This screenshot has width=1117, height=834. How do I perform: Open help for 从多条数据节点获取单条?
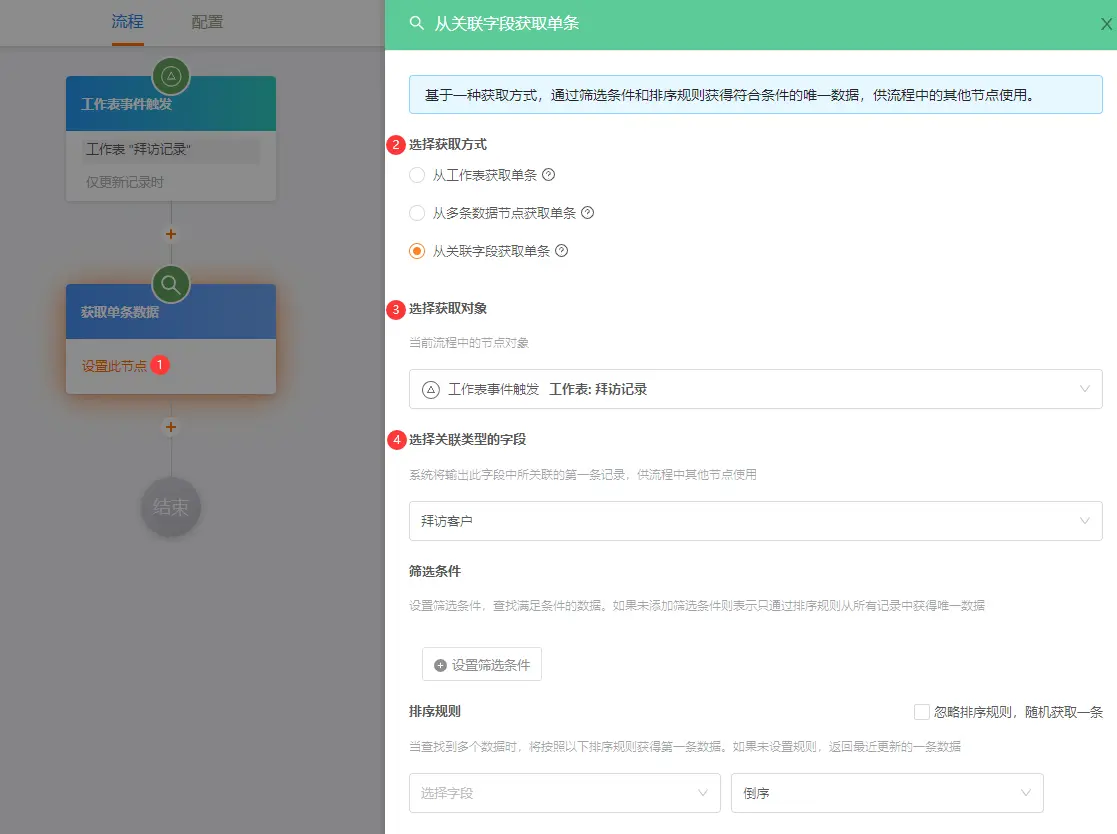[x=588, y=212]
